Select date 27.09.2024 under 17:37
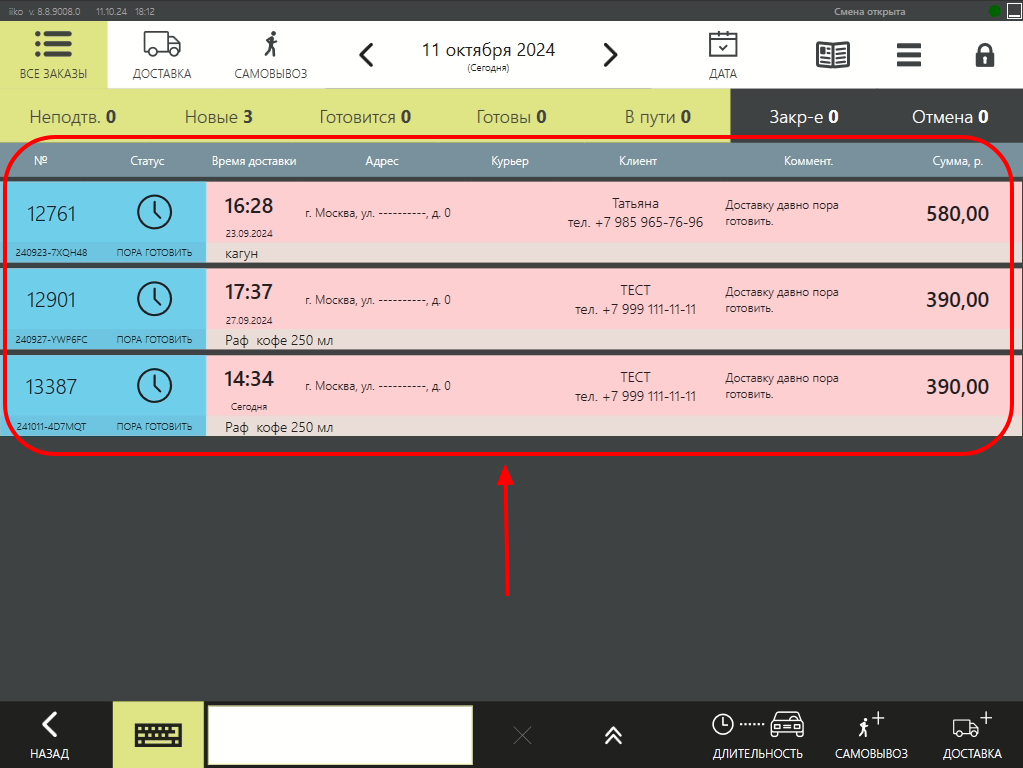Viewport: 1023px width, 768px height. (249, 320)
